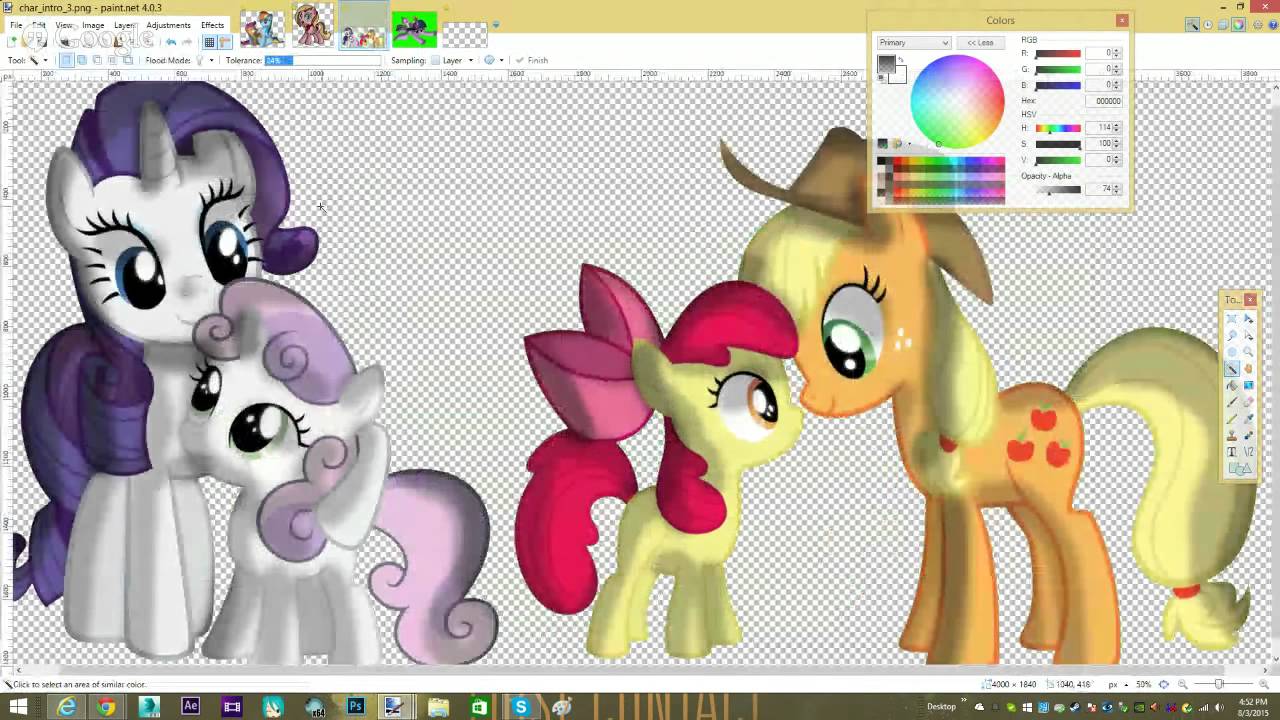1280x720 pixels.
Task: Select the Shapes tool in Tools window
Action: 1240,469
